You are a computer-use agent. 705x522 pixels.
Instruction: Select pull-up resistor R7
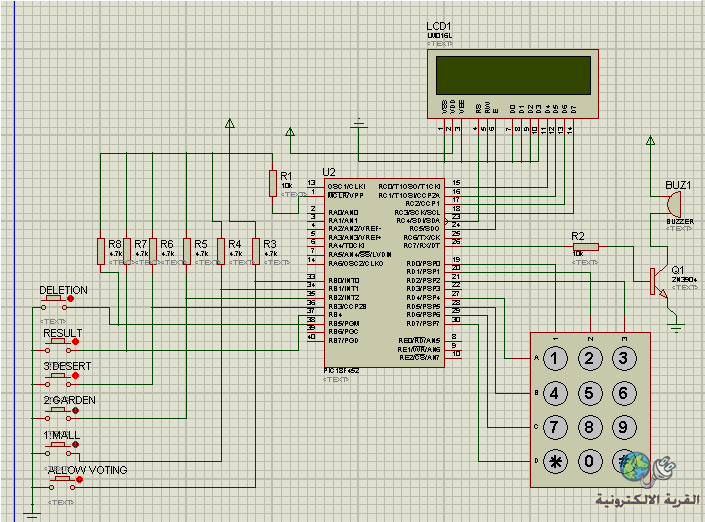(x=127, y=252)
